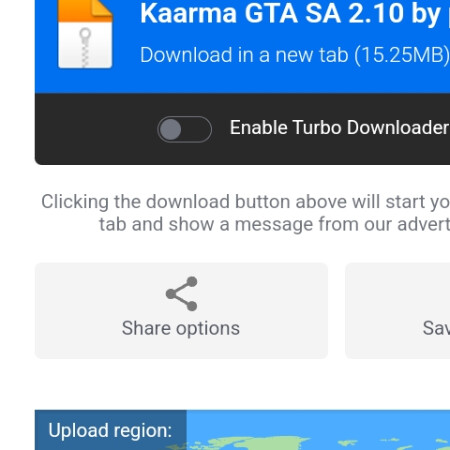
Task: Click the Enable Turbo Downloader label text
Action: click(x=339, y=128)
